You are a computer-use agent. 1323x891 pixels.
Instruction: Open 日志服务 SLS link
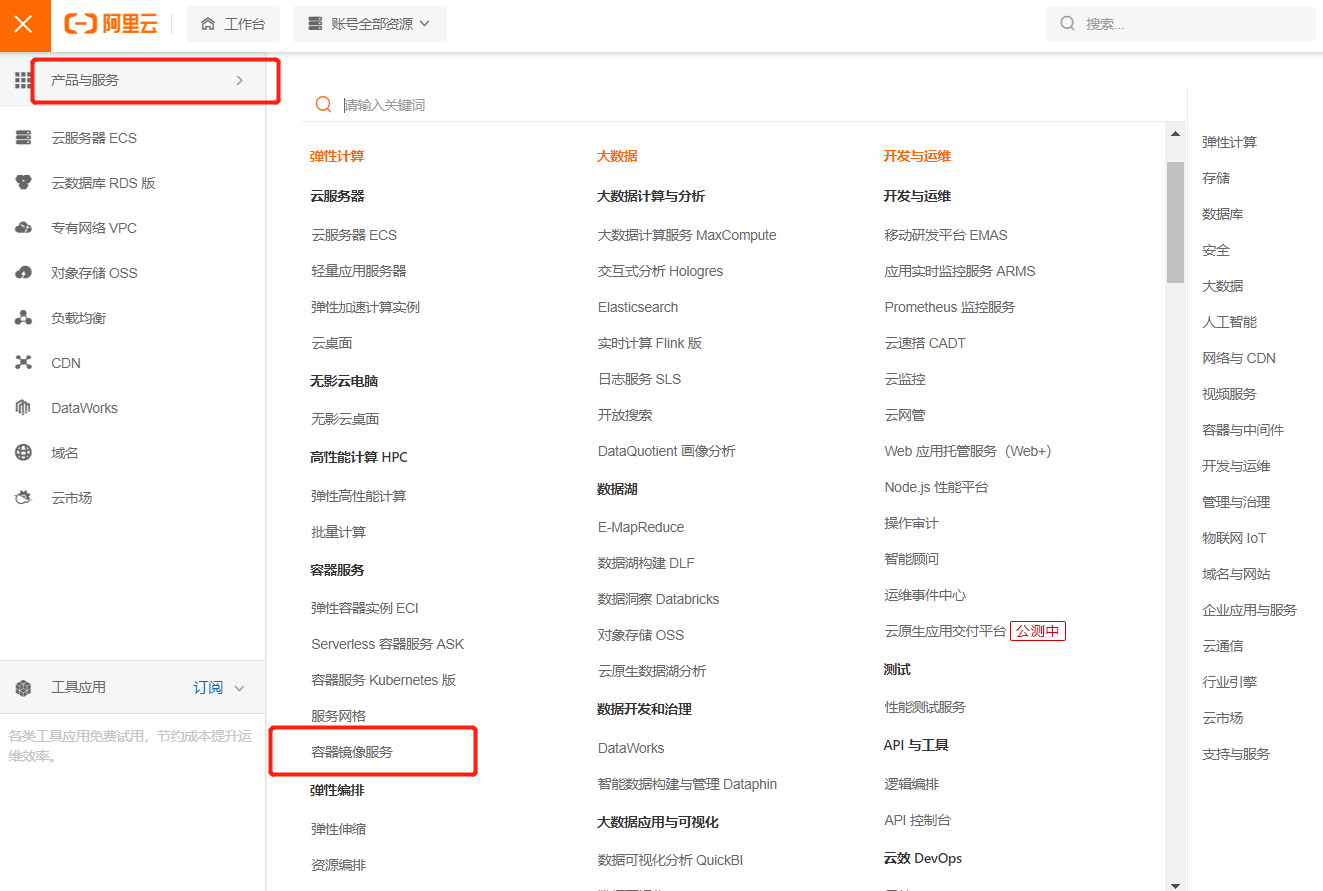[639, 379]
